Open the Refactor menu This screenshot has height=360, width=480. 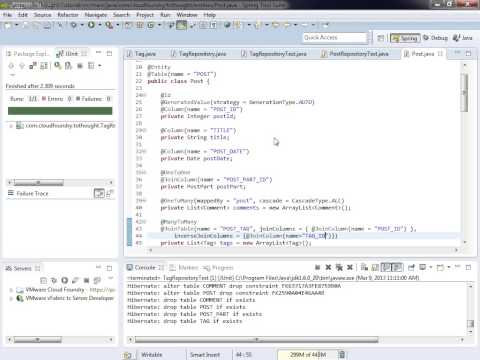click(68, 15)
